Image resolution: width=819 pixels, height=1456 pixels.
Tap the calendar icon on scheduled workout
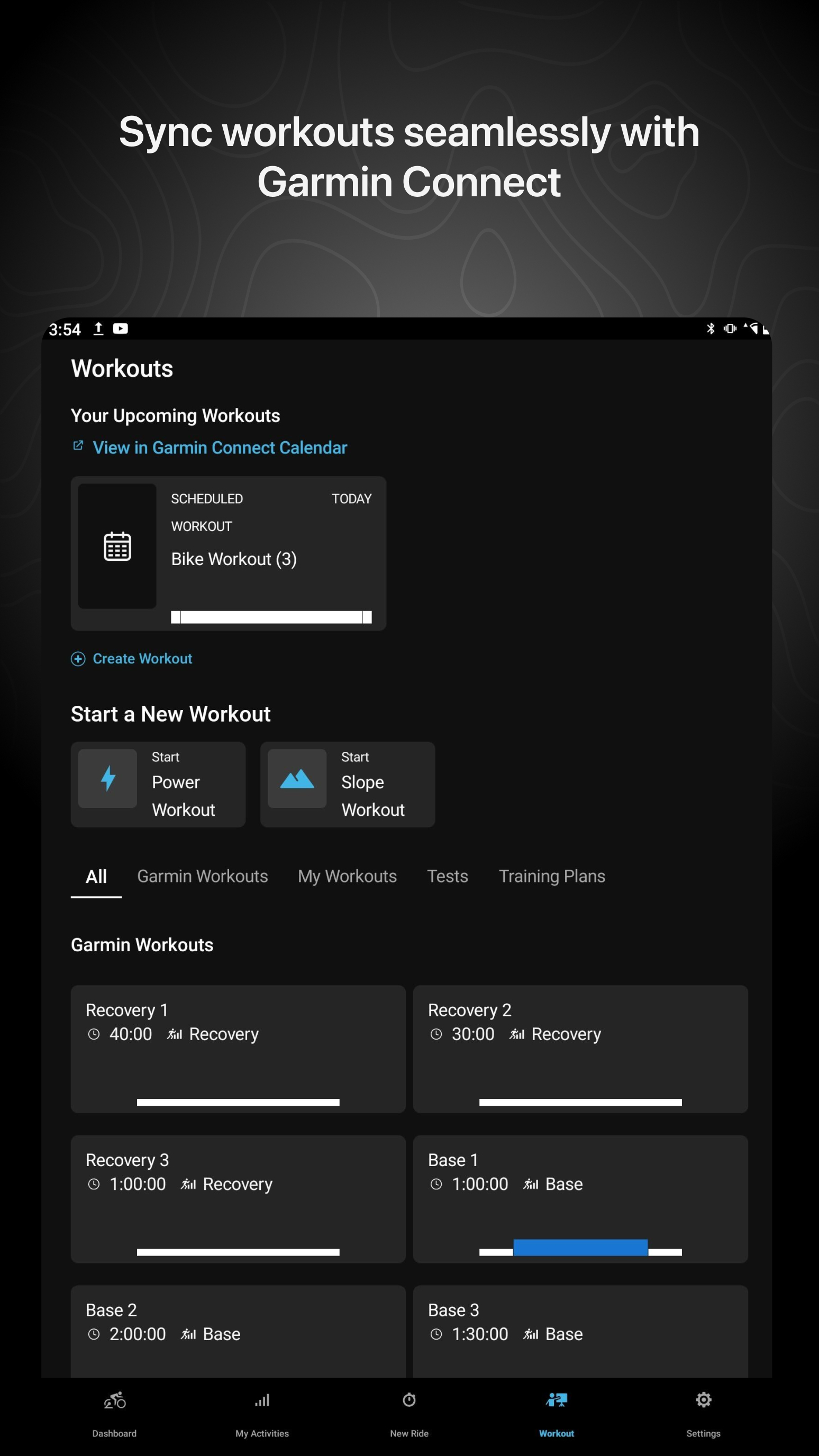(x=117, y=546)
